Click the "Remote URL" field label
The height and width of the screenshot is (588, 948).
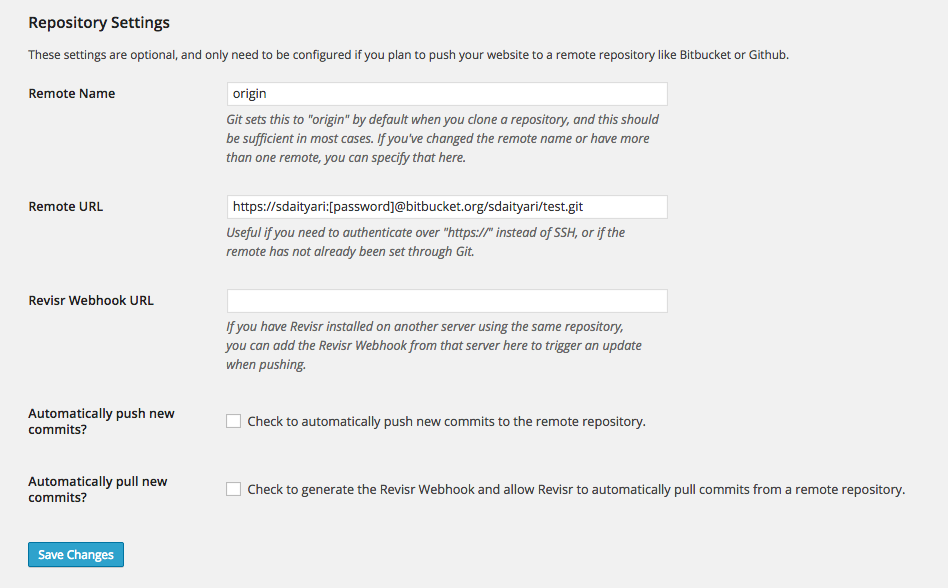click(x=66, y=207)
